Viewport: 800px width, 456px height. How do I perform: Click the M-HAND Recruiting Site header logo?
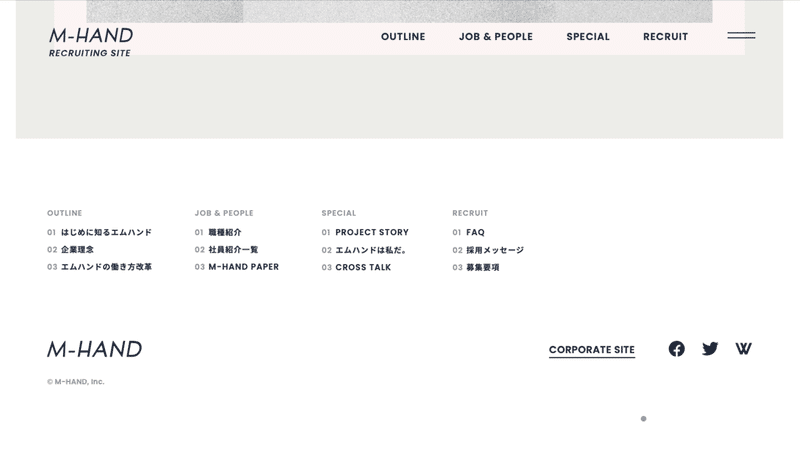coord(91,42)
